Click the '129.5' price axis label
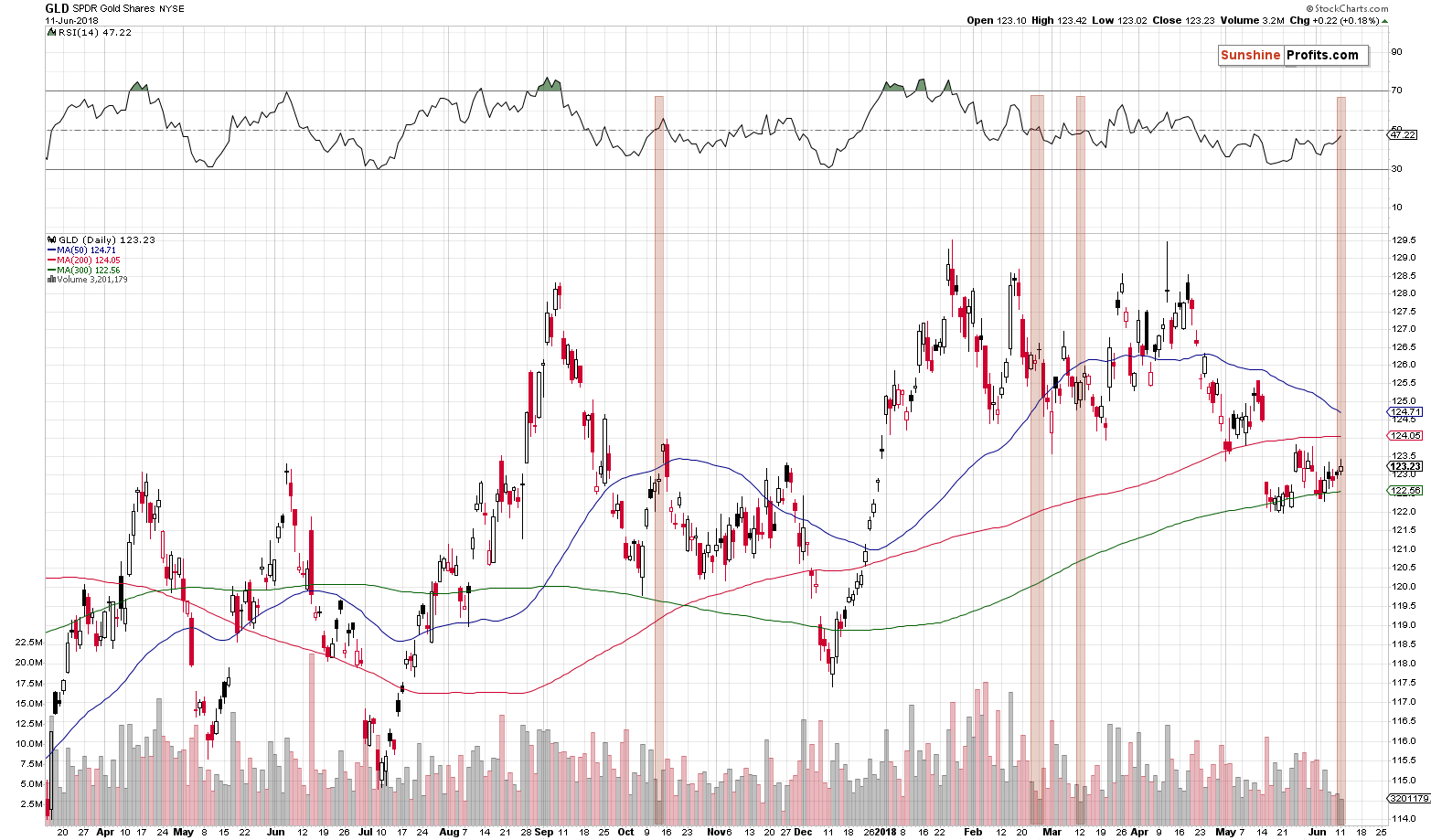 (x=1404, y=239)
